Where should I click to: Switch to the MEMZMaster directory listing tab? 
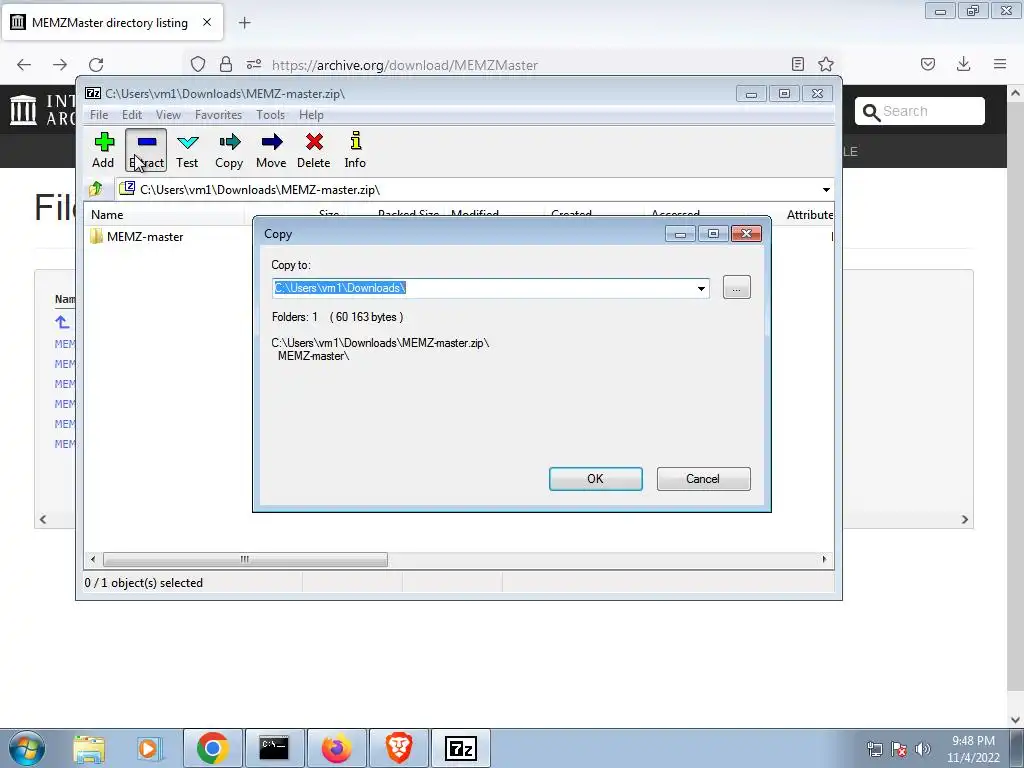[112, 22]
